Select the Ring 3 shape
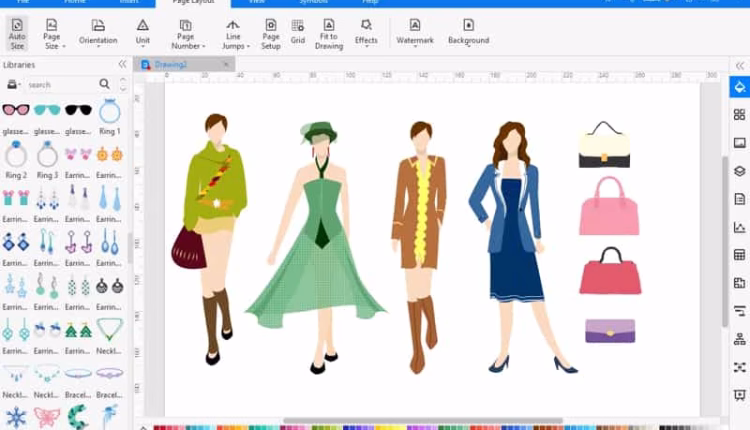The height and width of the screenshot is (430, 750). (47, 154)
